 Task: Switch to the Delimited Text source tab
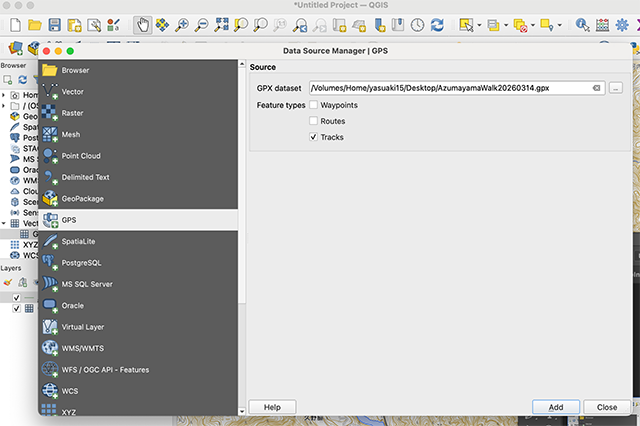pyautogui.click(x=138, y=177)
